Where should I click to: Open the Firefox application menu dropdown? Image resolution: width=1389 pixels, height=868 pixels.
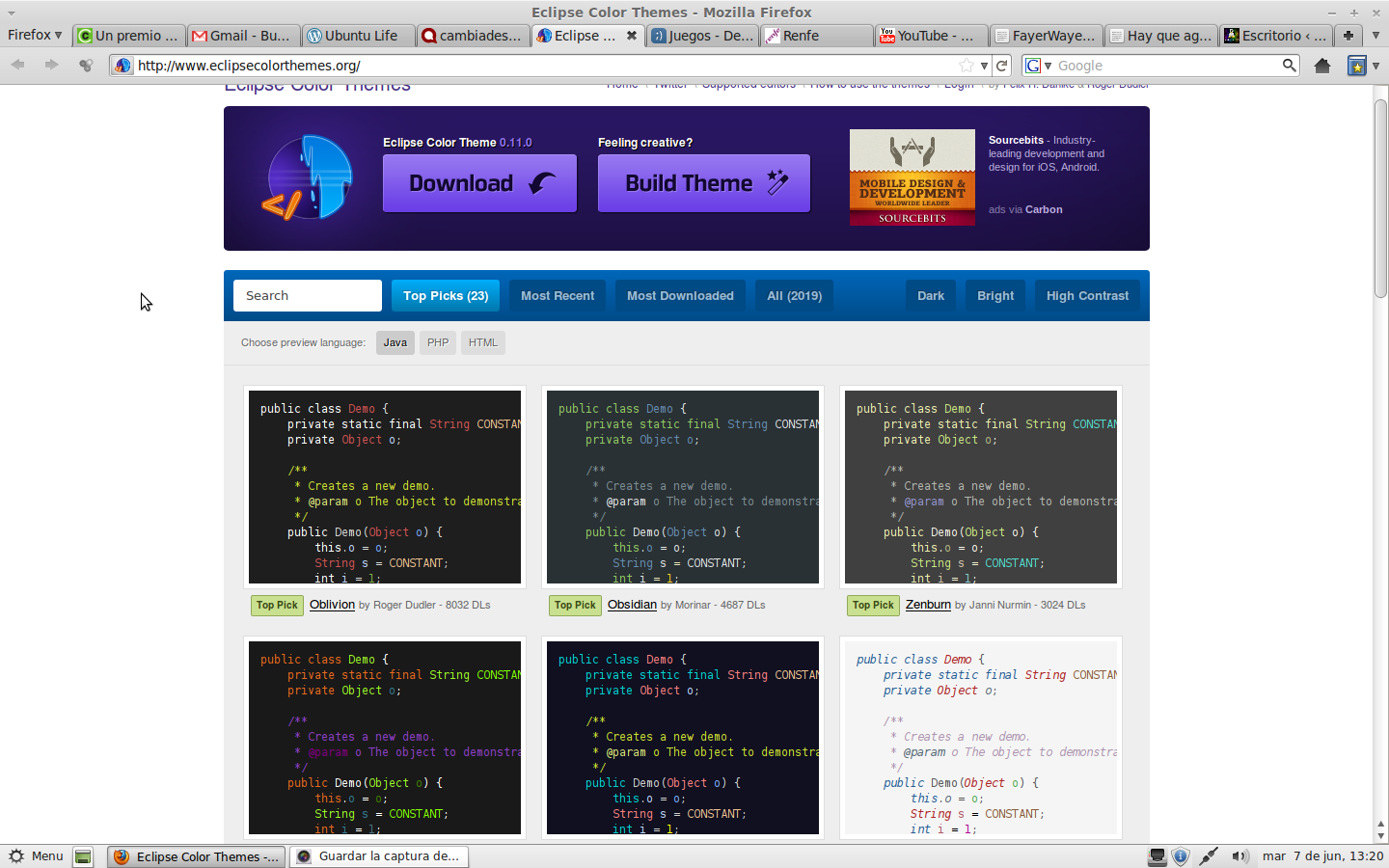(35, 35)
